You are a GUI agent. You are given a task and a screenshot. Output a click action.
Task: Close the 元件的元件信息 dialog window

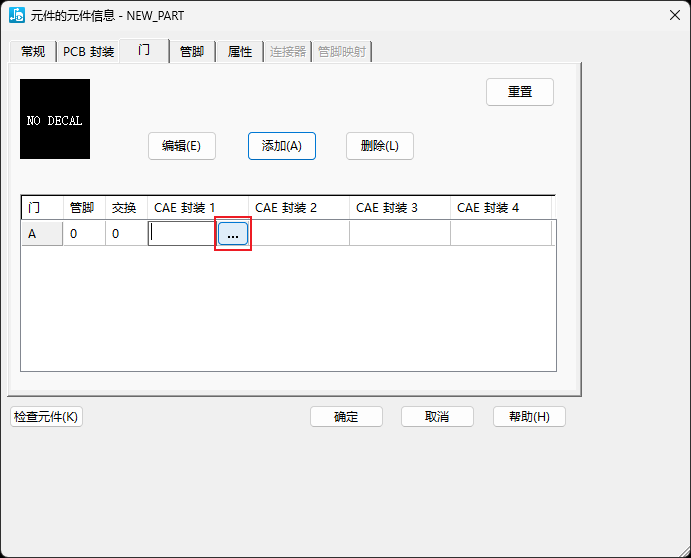click(674, 16)
